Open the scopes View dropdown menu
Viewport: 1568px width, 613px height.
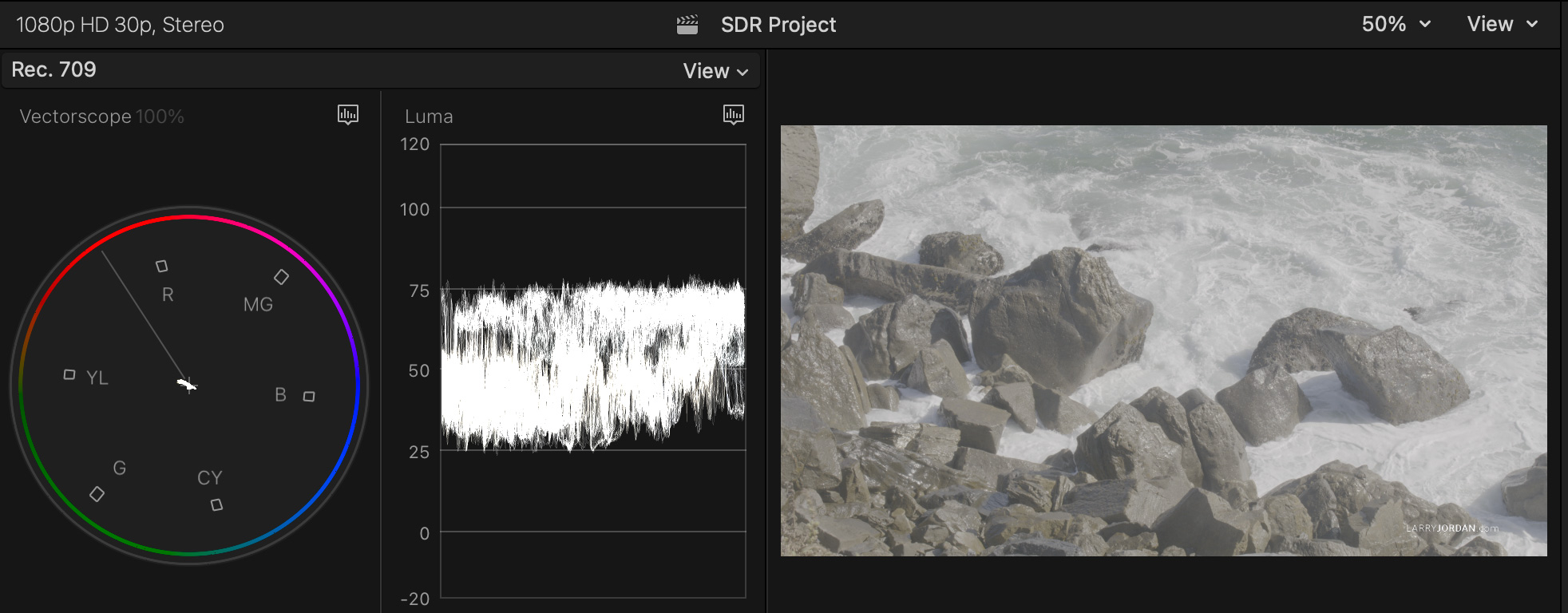(716, 71)
